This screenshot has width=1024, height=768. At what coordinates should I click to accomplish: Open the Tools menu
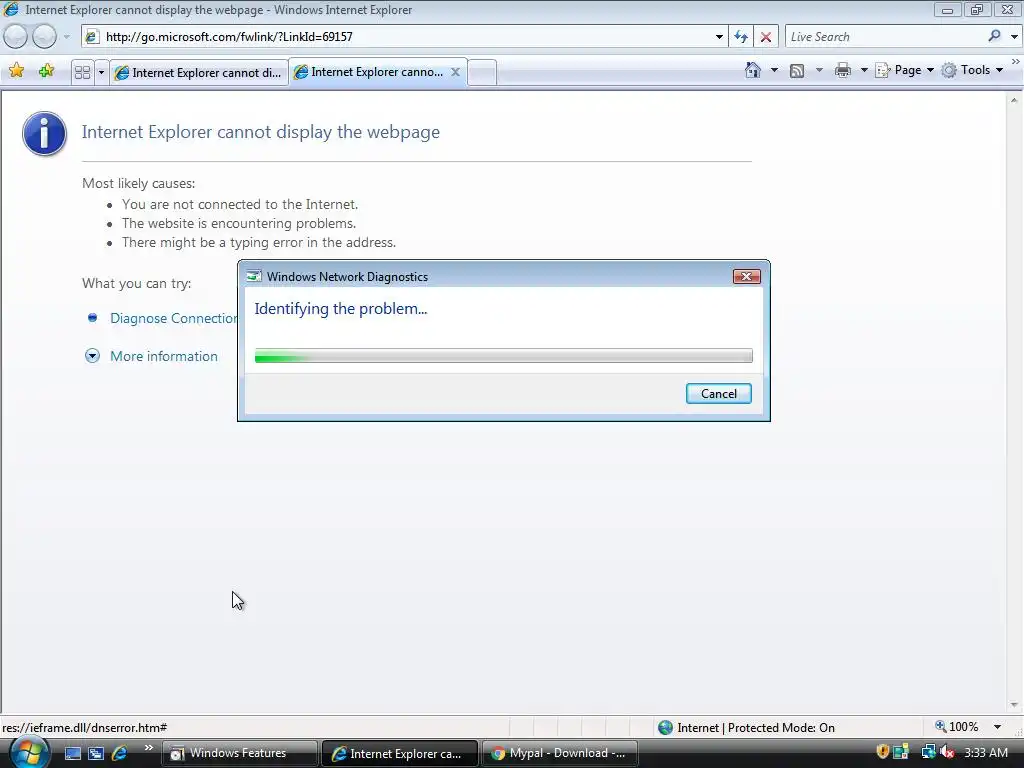[x=972, y=70]
